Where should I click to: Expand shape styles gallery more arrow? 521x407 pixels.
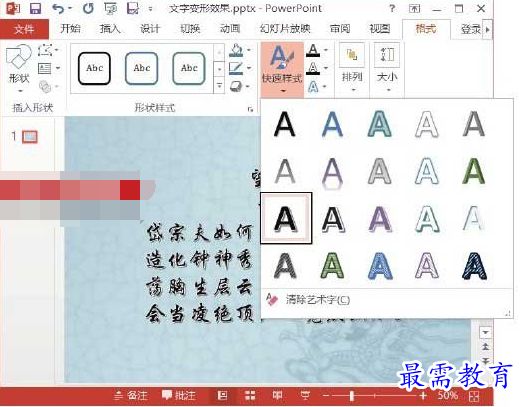(x=219, y=86)
